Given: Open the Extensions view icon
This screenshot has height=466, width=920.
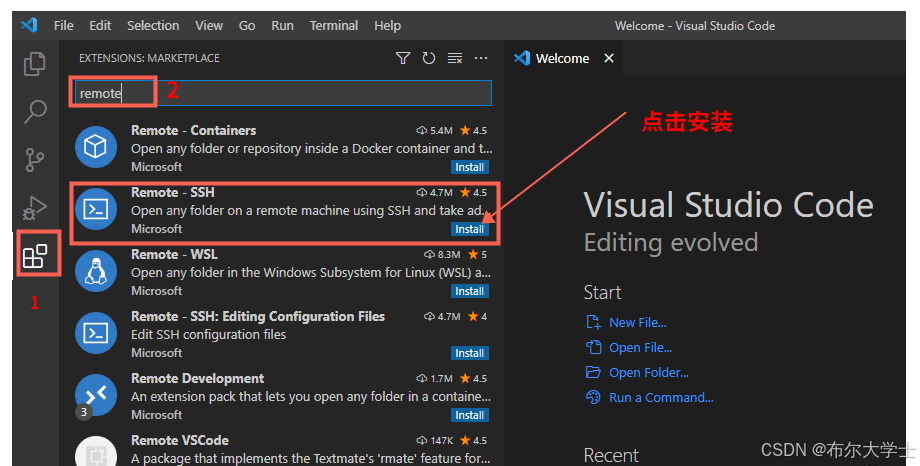Looking at the screenshot, I should click(35, 256).
